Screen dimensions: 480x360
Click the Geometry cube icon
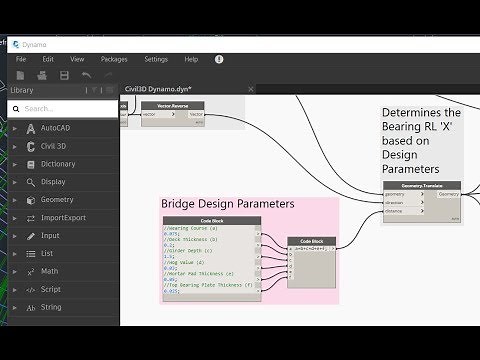tap(31, 200)
